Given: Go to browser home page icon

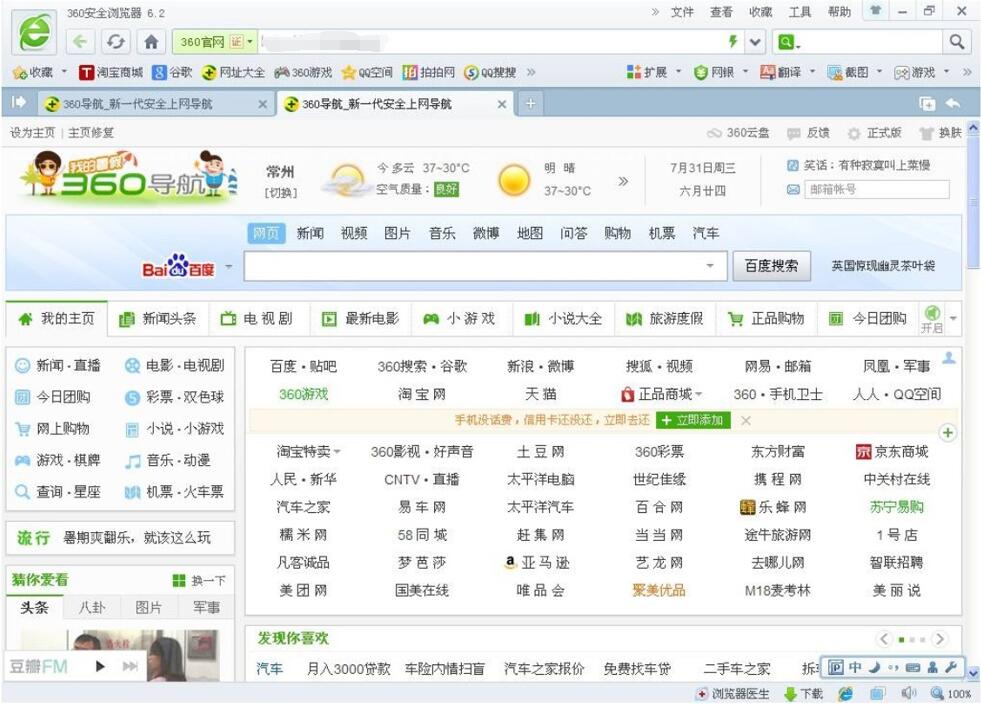Looking at the screenshot, I should [x=151, y=42].
